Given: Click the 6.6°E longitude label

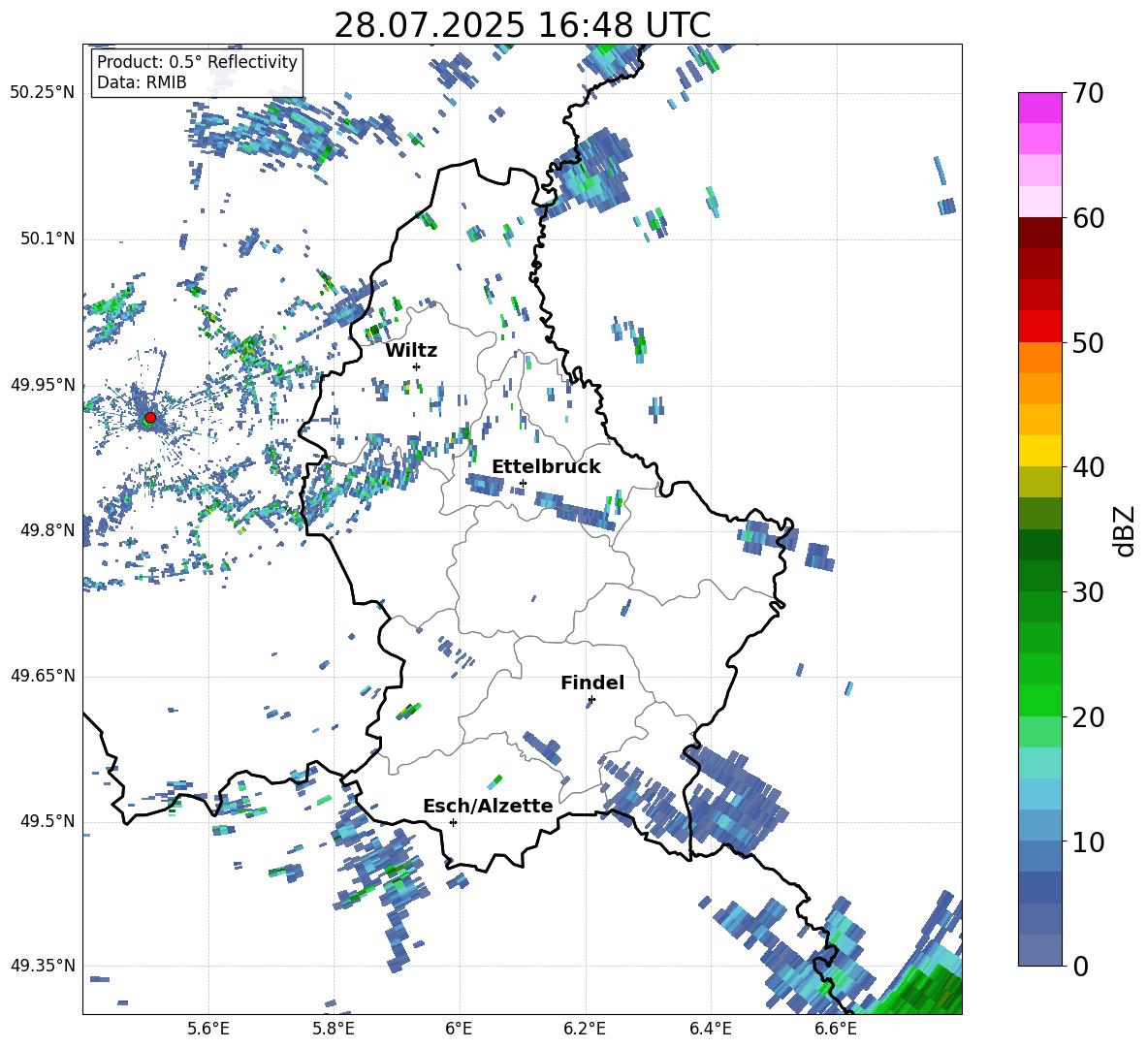Looking at the screenshot, I should click(836, 1029).
